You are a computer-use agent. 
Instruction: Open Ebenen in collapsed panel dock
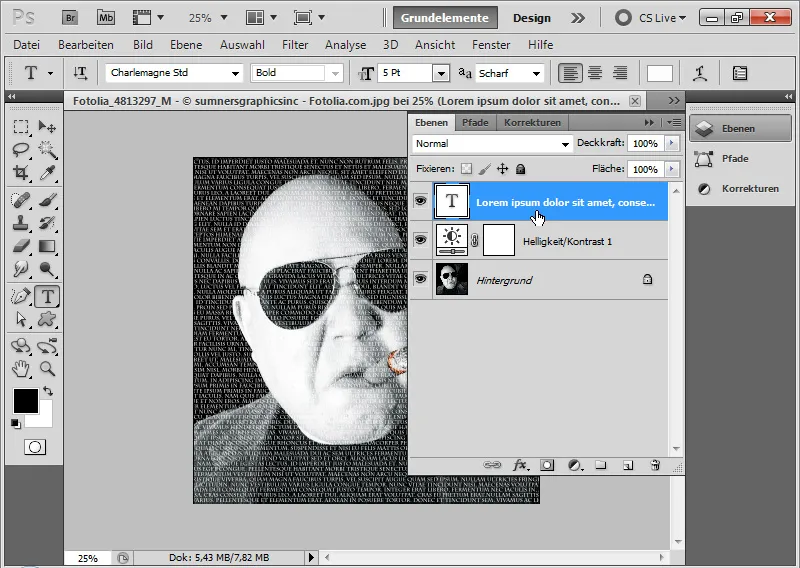coord(739,129)
